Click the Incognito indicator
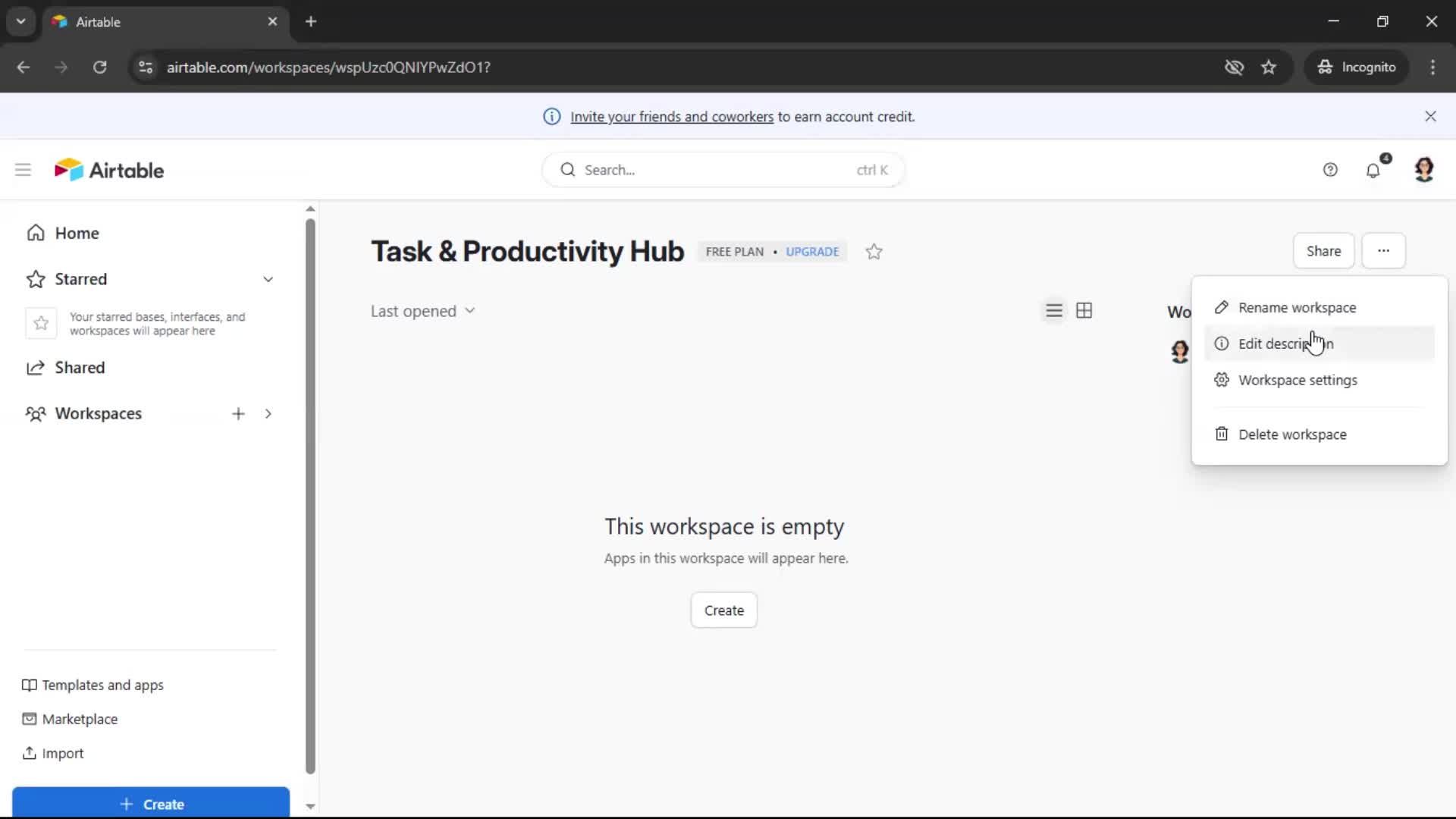Screen dimensions: 1456x819 1357,67
